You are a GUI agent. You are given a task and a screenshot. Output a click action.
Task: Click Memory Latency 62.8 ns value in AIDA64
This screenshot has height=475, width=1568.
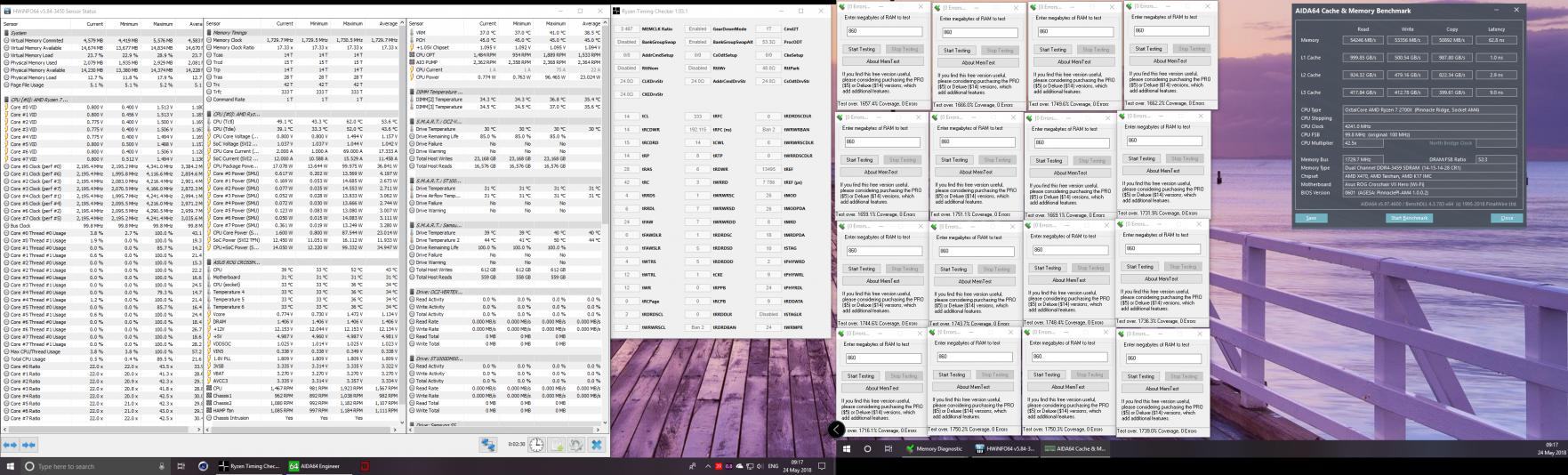tap(1496, 41)
